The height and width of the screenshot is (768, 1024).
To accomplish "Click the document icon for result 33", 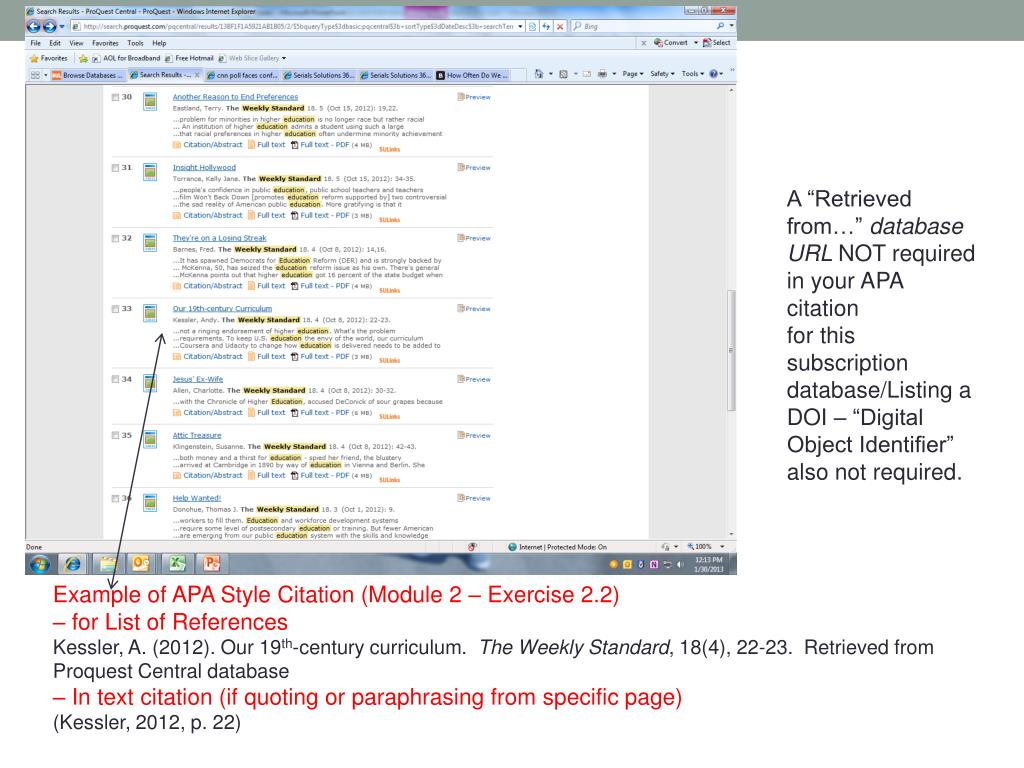I will [150, 313].
